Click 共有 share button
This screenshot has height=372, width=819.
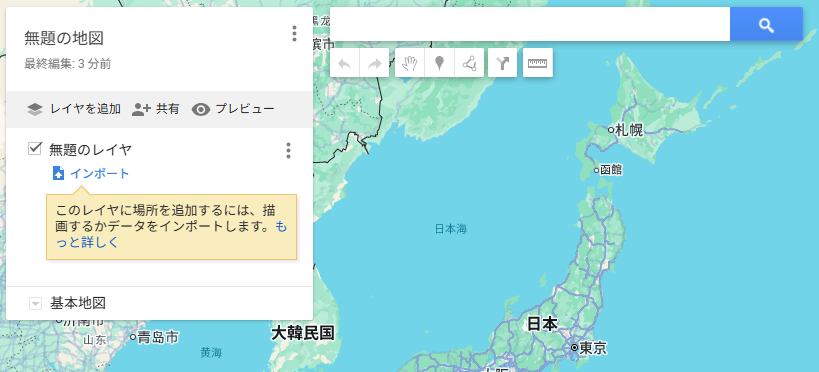click(x=156, y=109)
